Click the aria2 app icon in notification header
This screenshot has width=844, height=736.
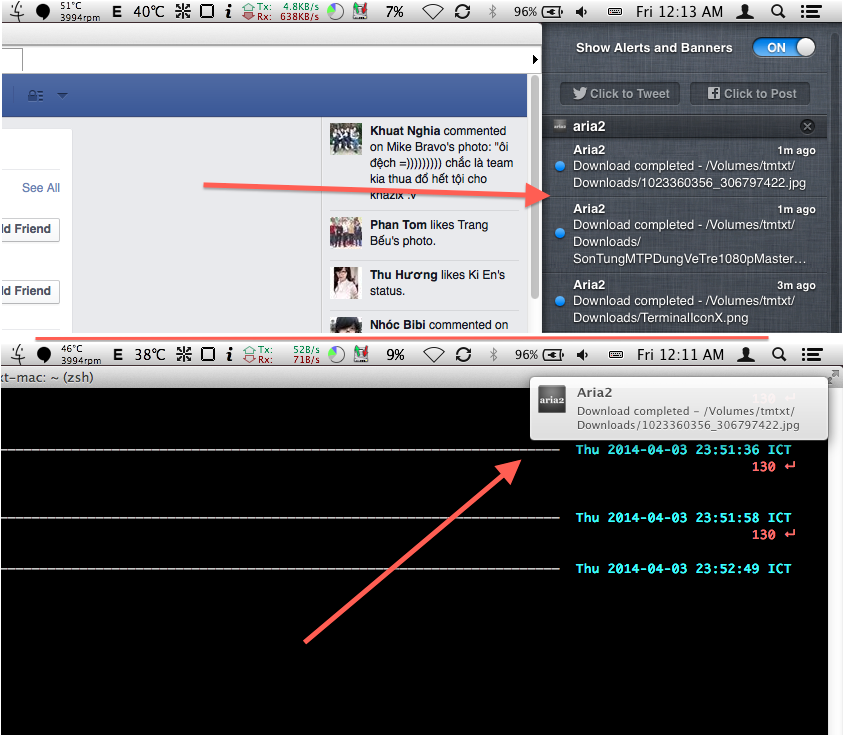coord(560,125)
